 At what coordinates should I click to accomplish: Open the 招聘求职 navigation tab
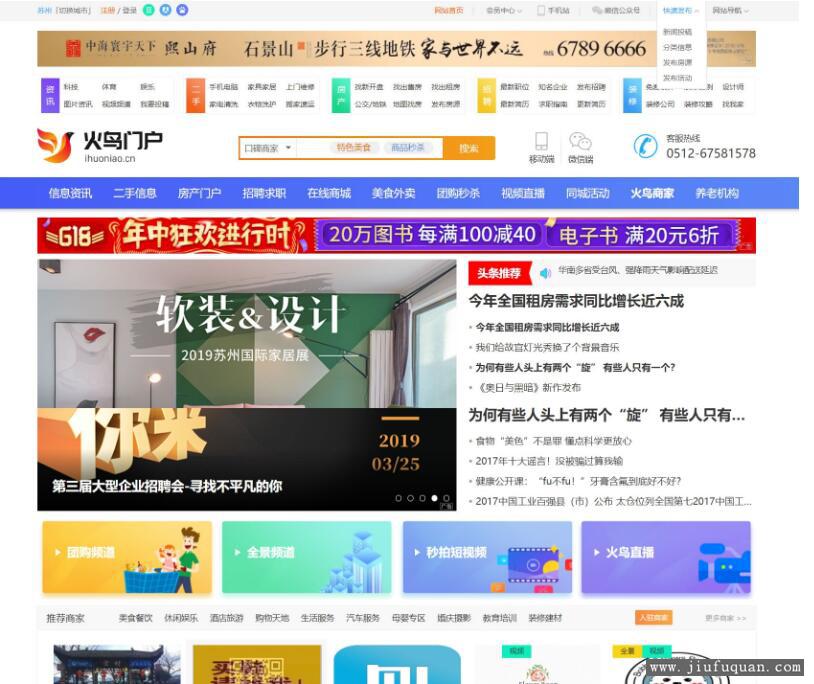click(264, 194)
